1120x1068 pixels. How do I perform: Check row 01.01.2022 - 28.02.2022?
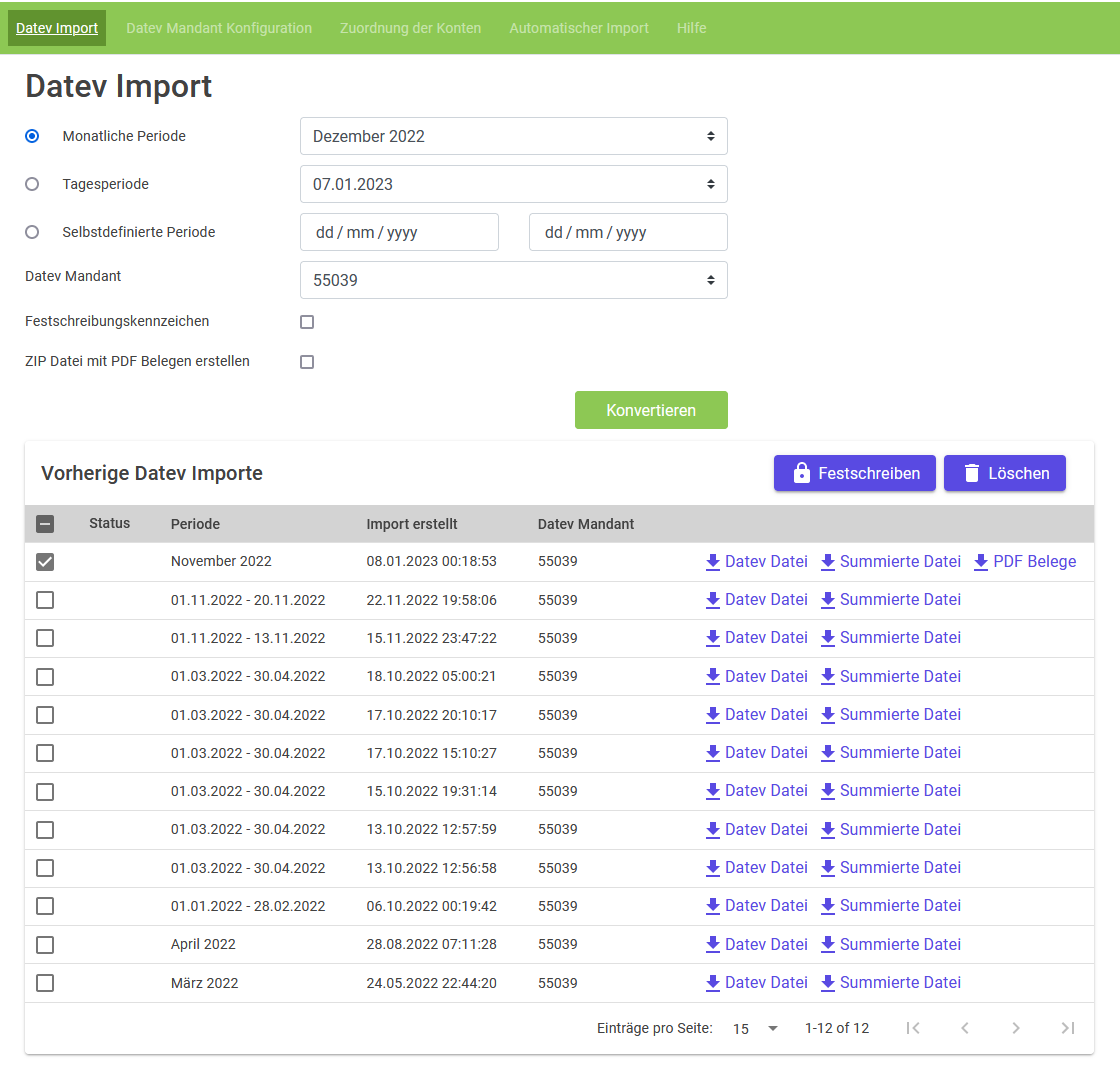pyautogui.click(x=45, y=907)
